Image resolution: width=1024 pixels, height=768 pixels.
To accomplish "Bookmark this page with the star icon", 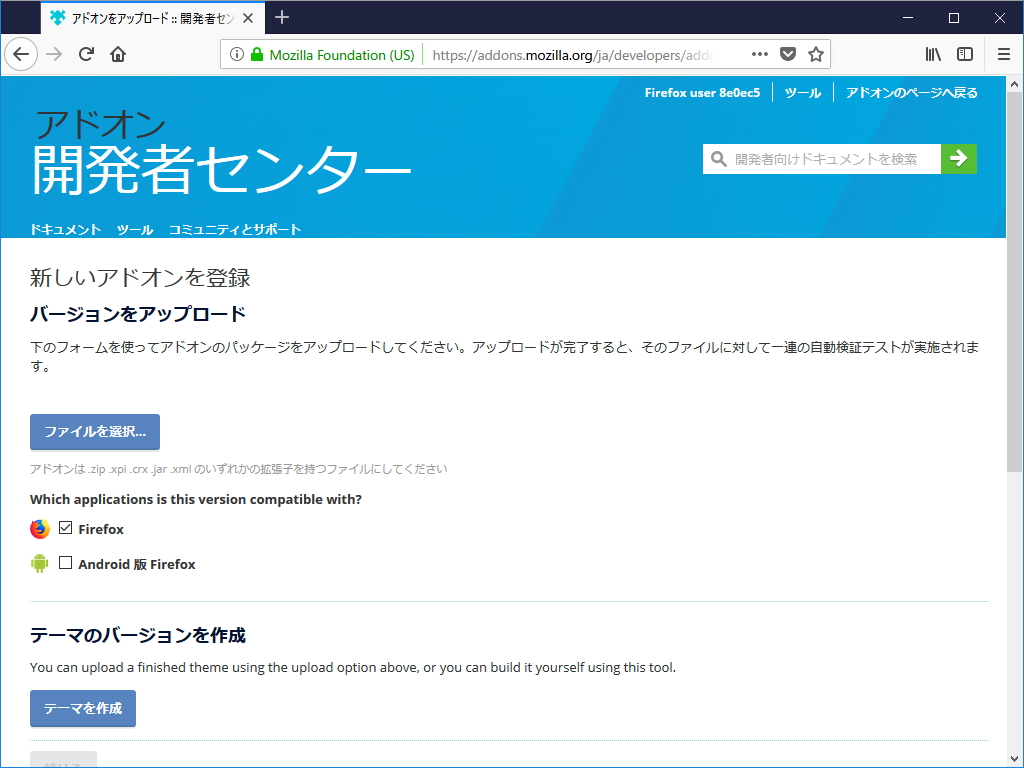I will point(817,54).
